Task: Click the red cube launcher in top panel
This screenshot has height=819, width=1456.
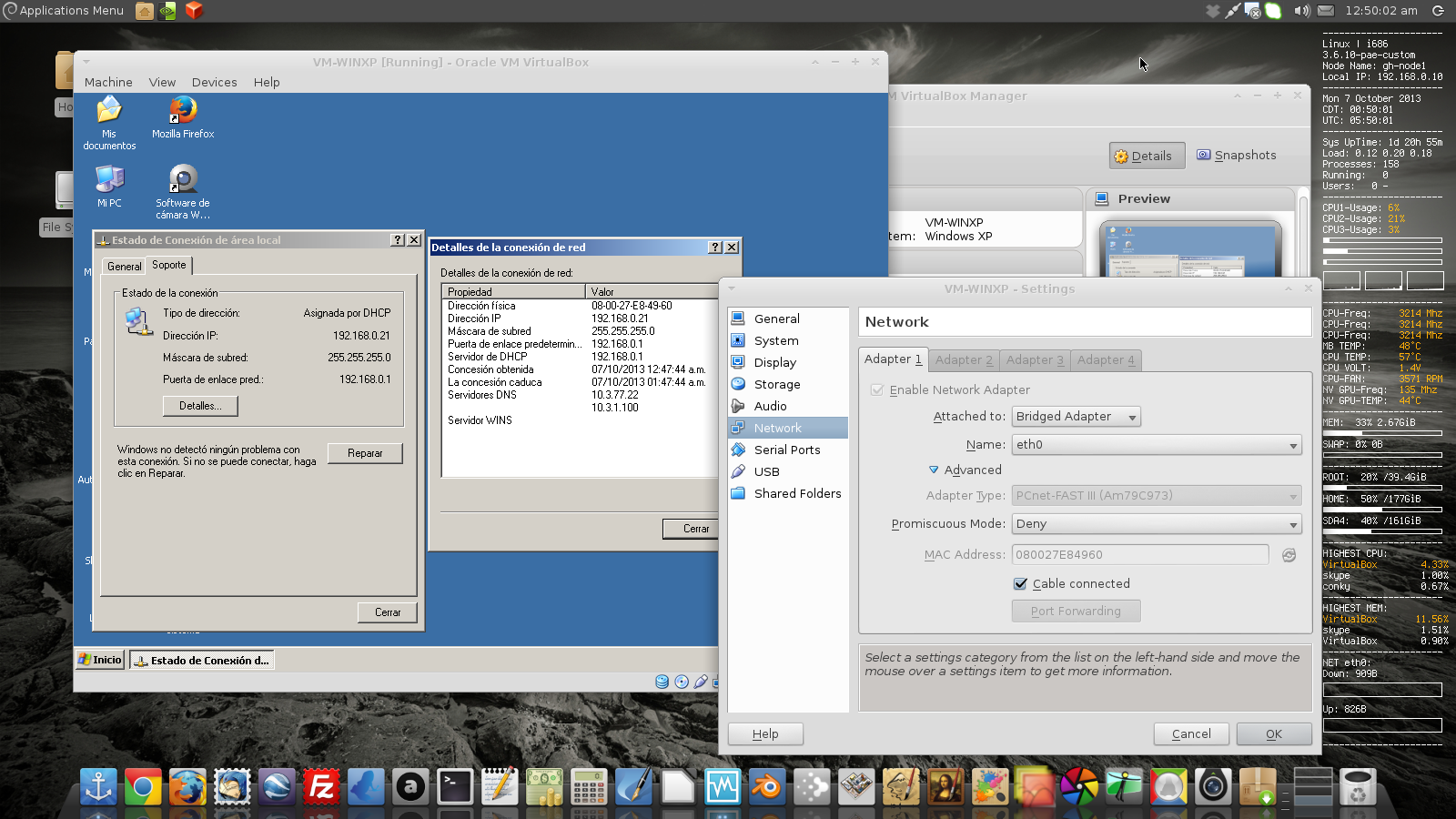Action: pyautogui.click(x=194, y=11)
